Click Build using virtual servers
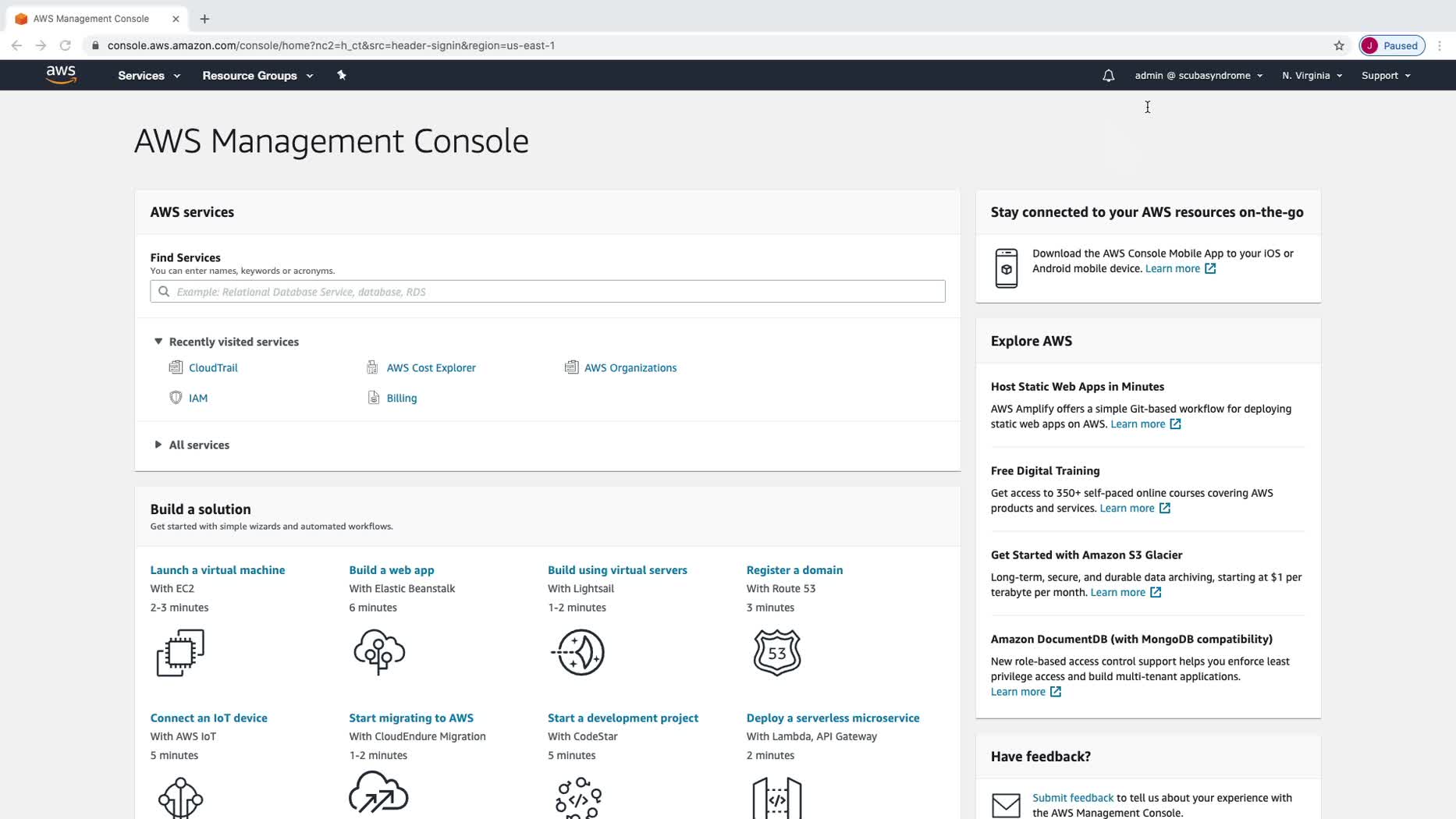The width and height of the screenshot is (1456, 819). click(617, 570)
